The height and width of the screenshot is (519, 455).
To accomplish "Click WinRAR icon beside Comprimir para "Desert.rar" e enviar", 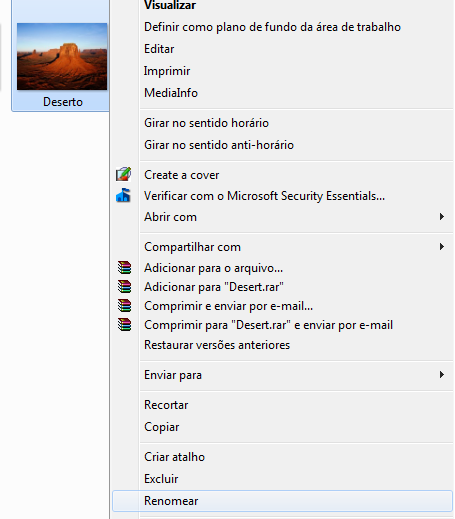I will pyautogui.click(x=124, y=324).
